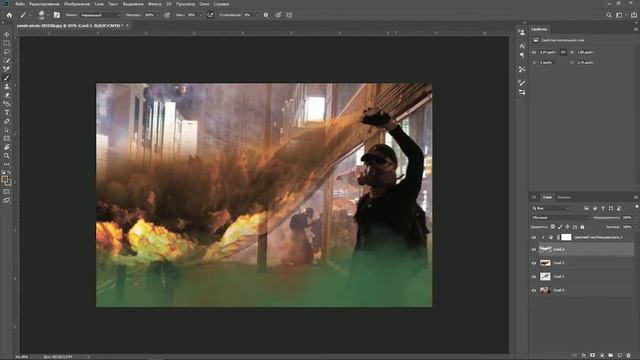Select the white mask thumbnail
This screenshot has width=640, height=360.
(566, 237)
